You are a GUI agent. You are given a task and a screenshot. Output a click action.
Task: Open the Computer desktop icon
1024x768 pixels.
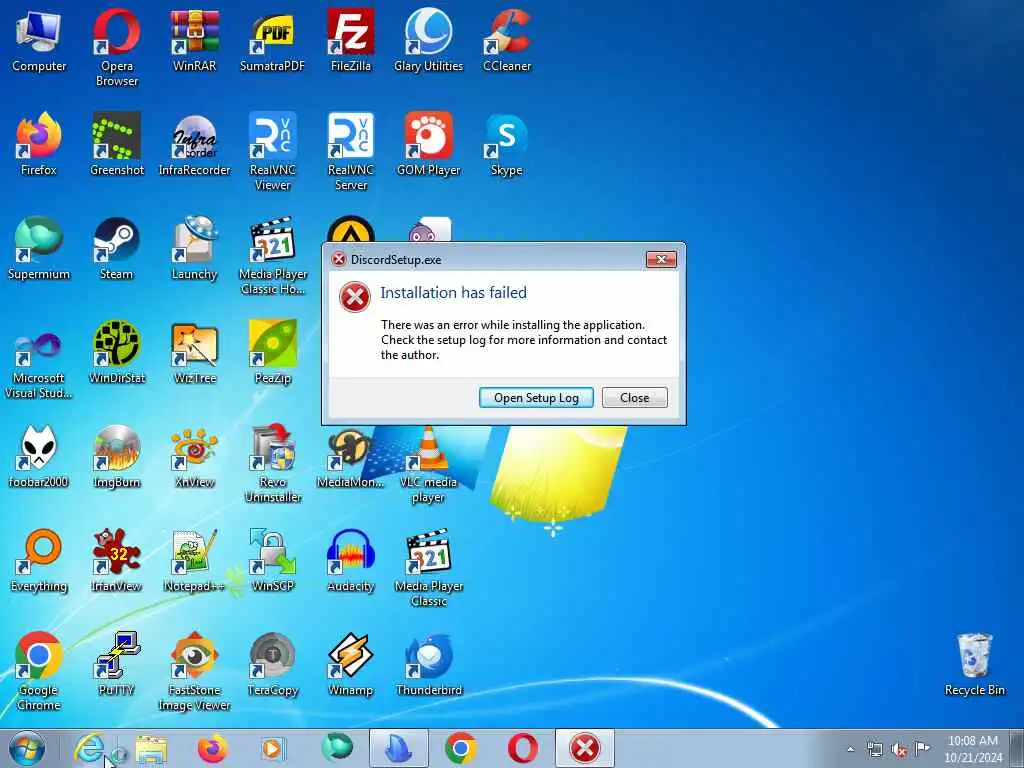pos(39,40)
